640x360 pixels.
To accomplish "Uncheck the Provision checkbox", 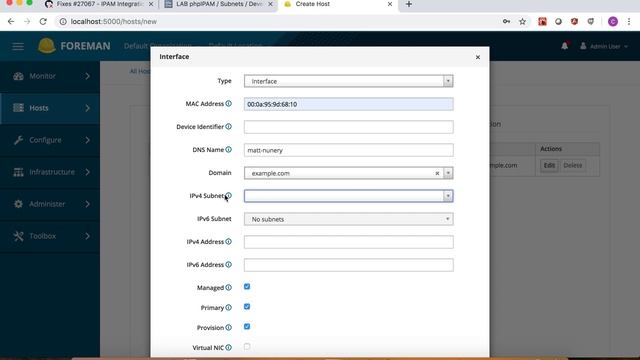I will [247, 327].
